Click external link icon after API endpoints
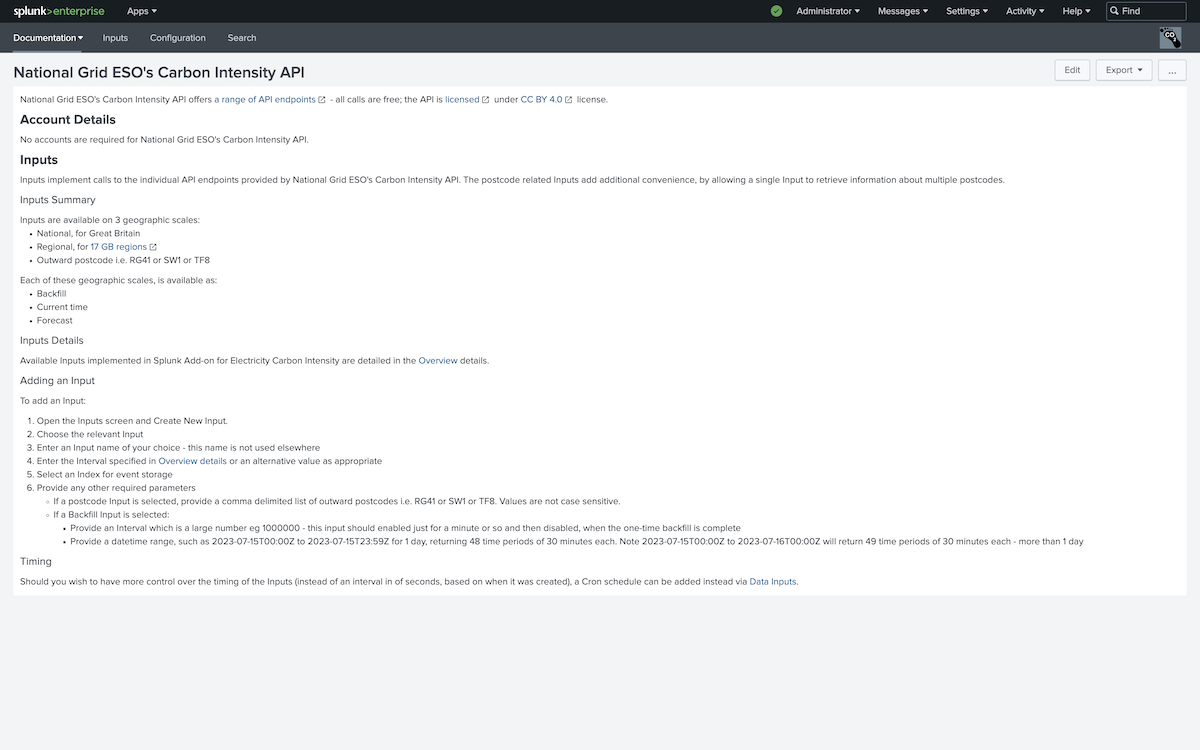The width and height of the screenshot is (1200, 750). [322, 100]
